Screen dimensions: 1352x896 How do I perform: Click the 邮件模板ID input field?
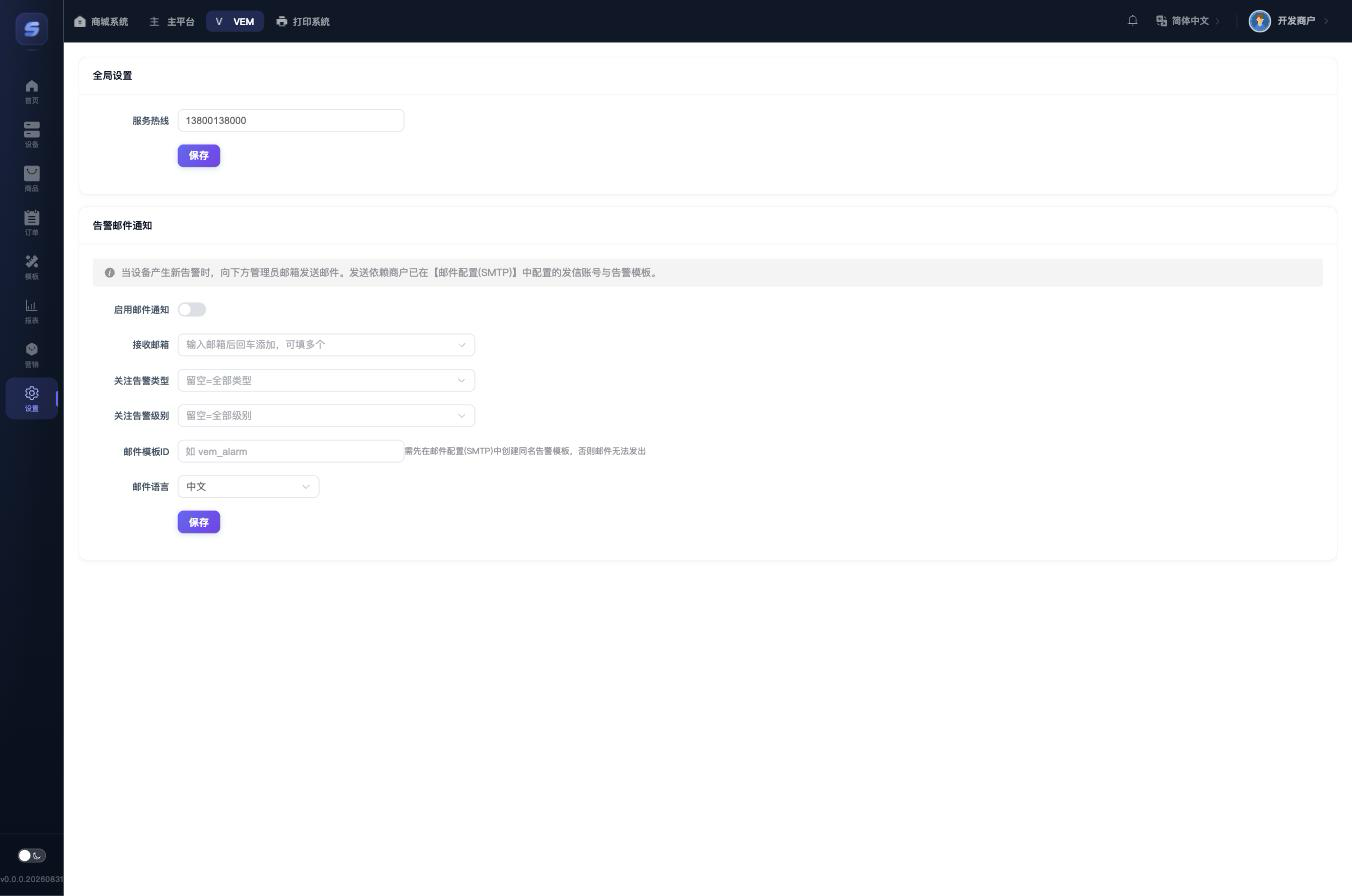pyautogui.click(x=291, y=451)
